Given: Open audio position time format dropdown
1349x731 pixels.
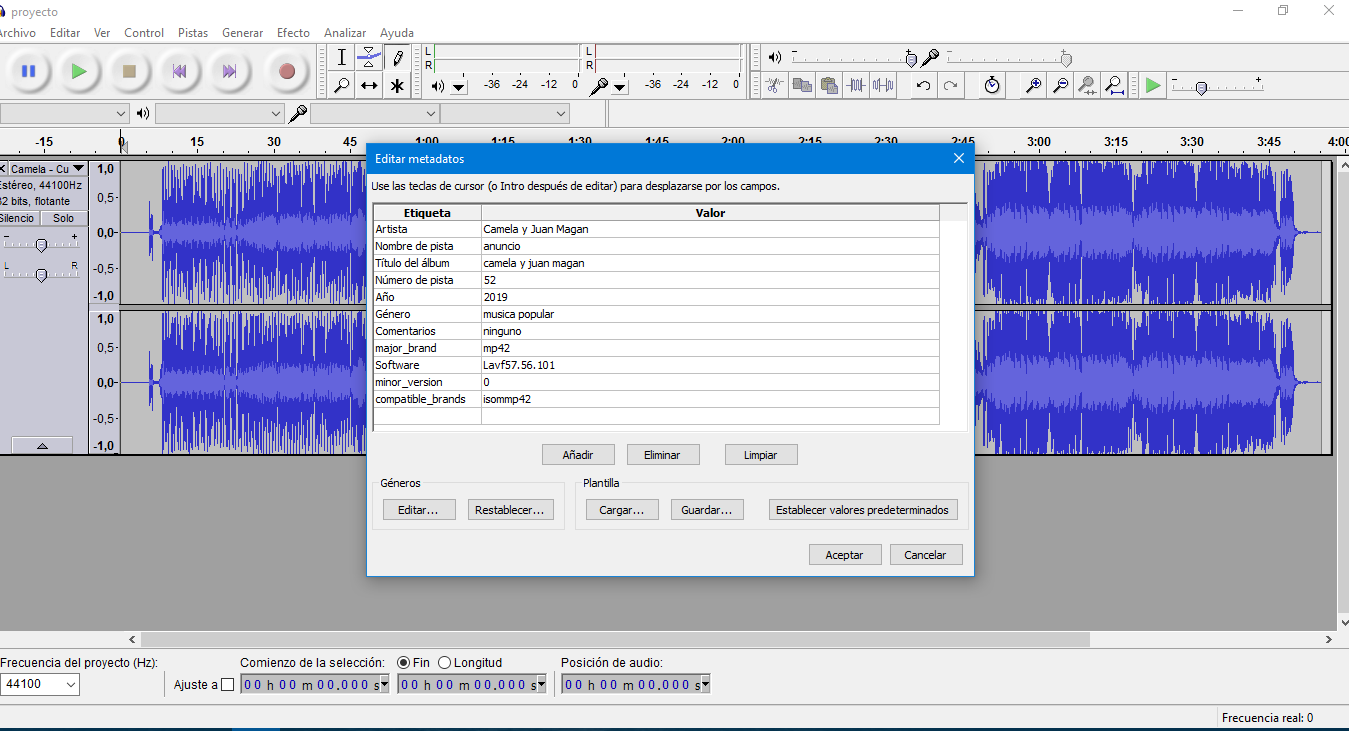Looking at the screenshot, I should (x=705, y=684).
